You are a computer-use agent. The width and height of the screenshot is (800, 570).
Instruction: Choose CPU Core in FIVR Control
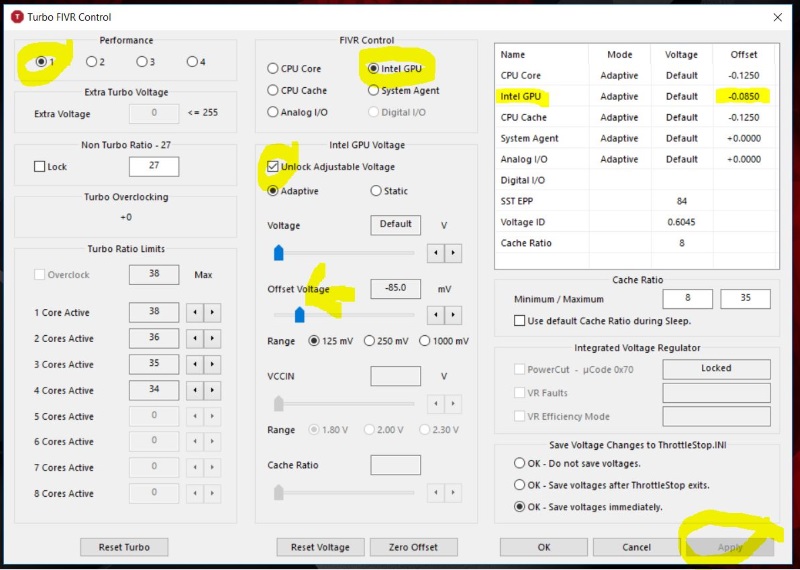(x=272, y=68)
